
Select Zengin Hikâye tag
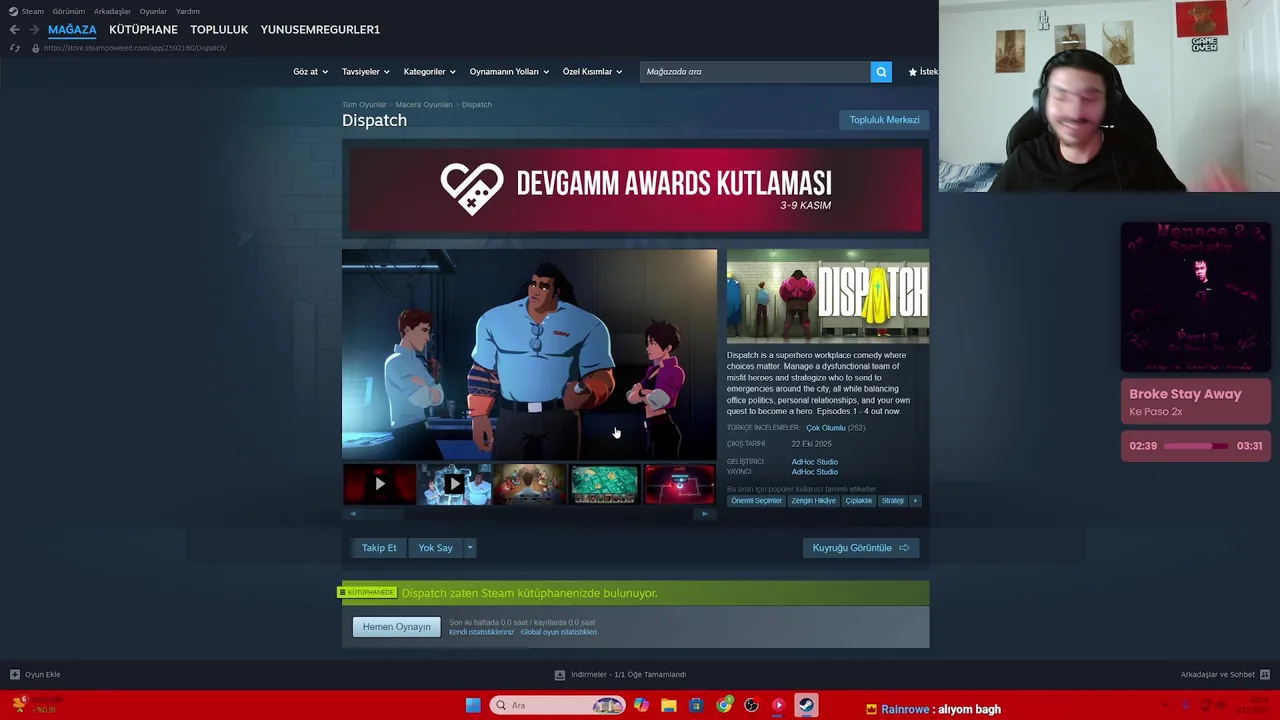[x=813, y=501]
